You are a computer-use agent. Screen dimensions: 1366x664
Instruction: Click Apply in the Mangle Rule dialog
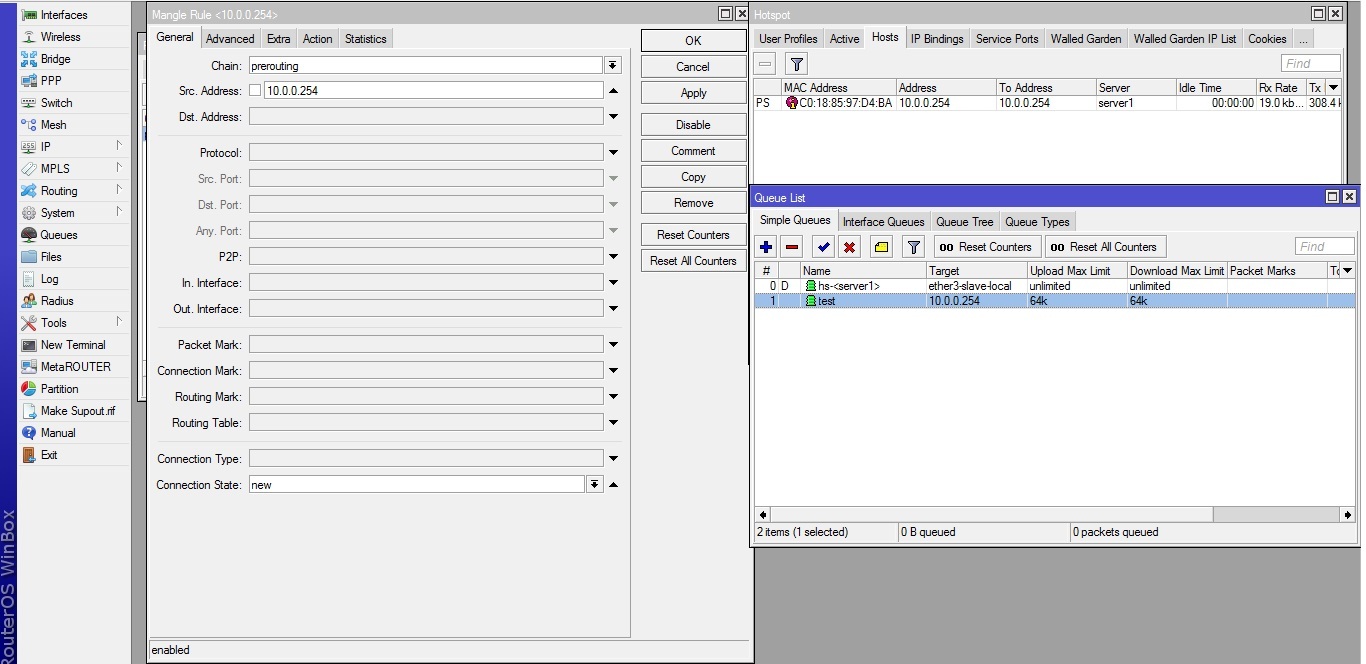click(x=693, y=93)
